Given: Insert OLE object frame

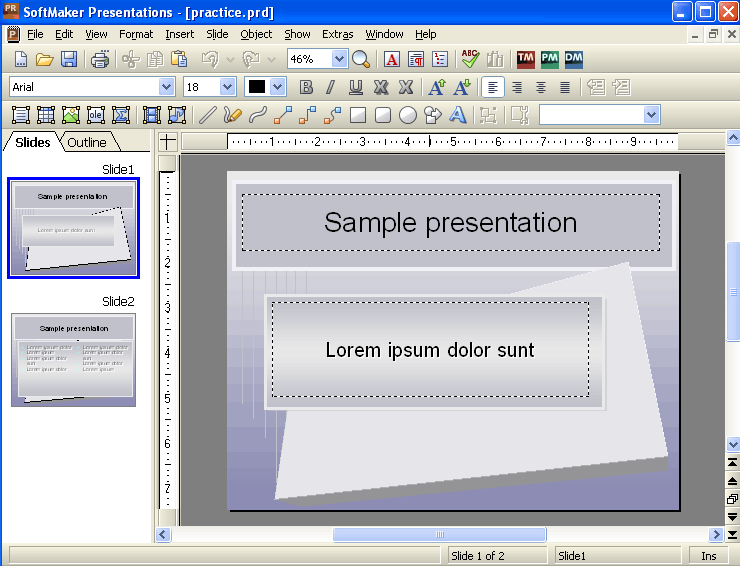Looking at the screenshot, I should click(x=96, y=115).
